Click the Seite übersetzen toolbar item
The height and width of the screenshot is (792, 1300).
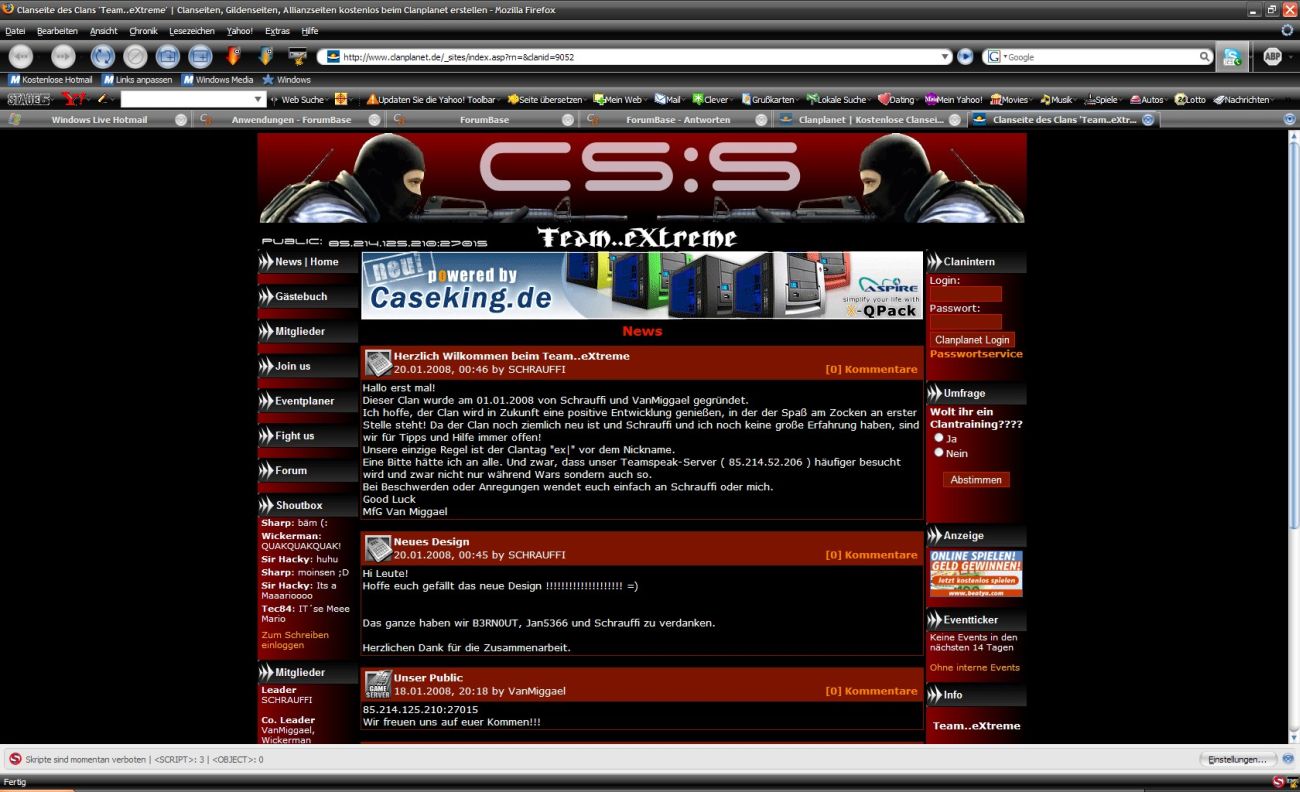pyautogui.click(x=545, y=99)
